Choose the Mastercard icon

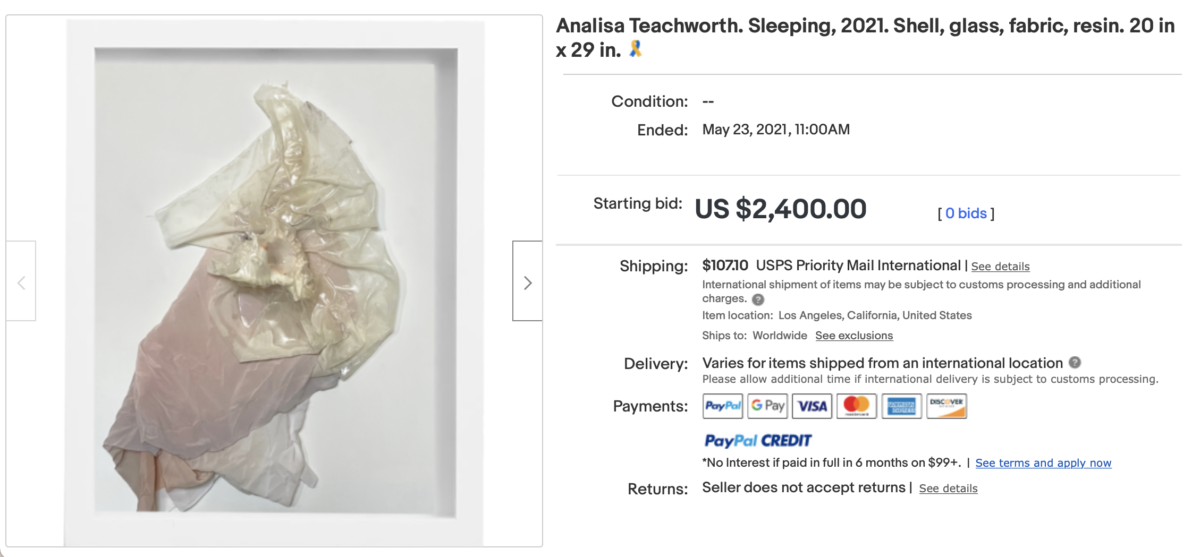pos(857,406)
